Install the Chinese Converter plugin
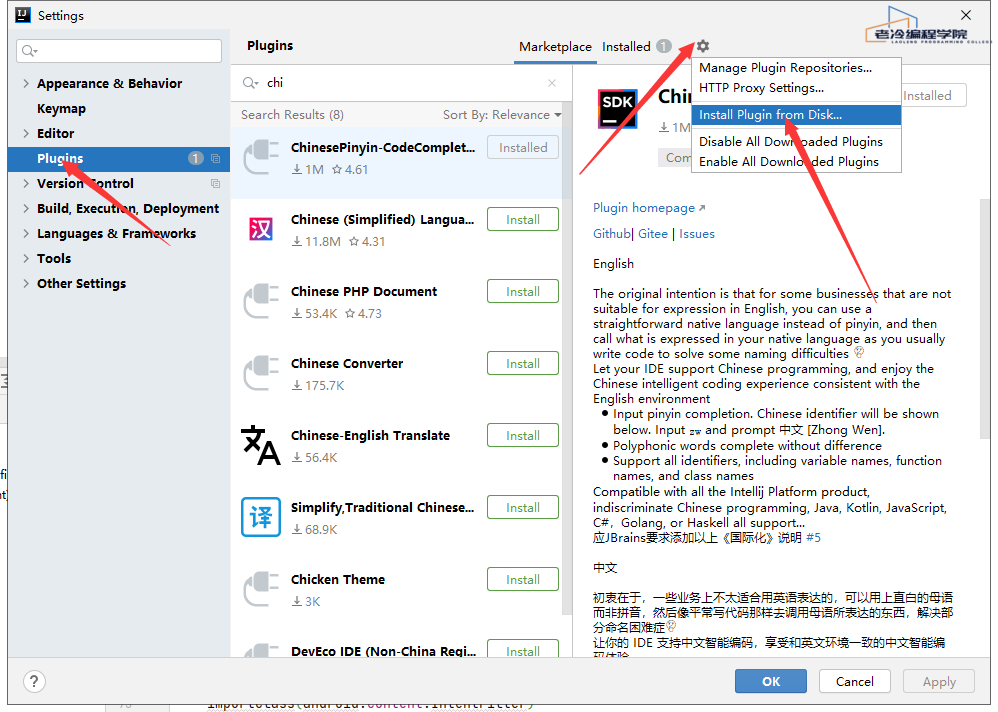The height and width of the screenshot is (712, 998). point(523,363)
